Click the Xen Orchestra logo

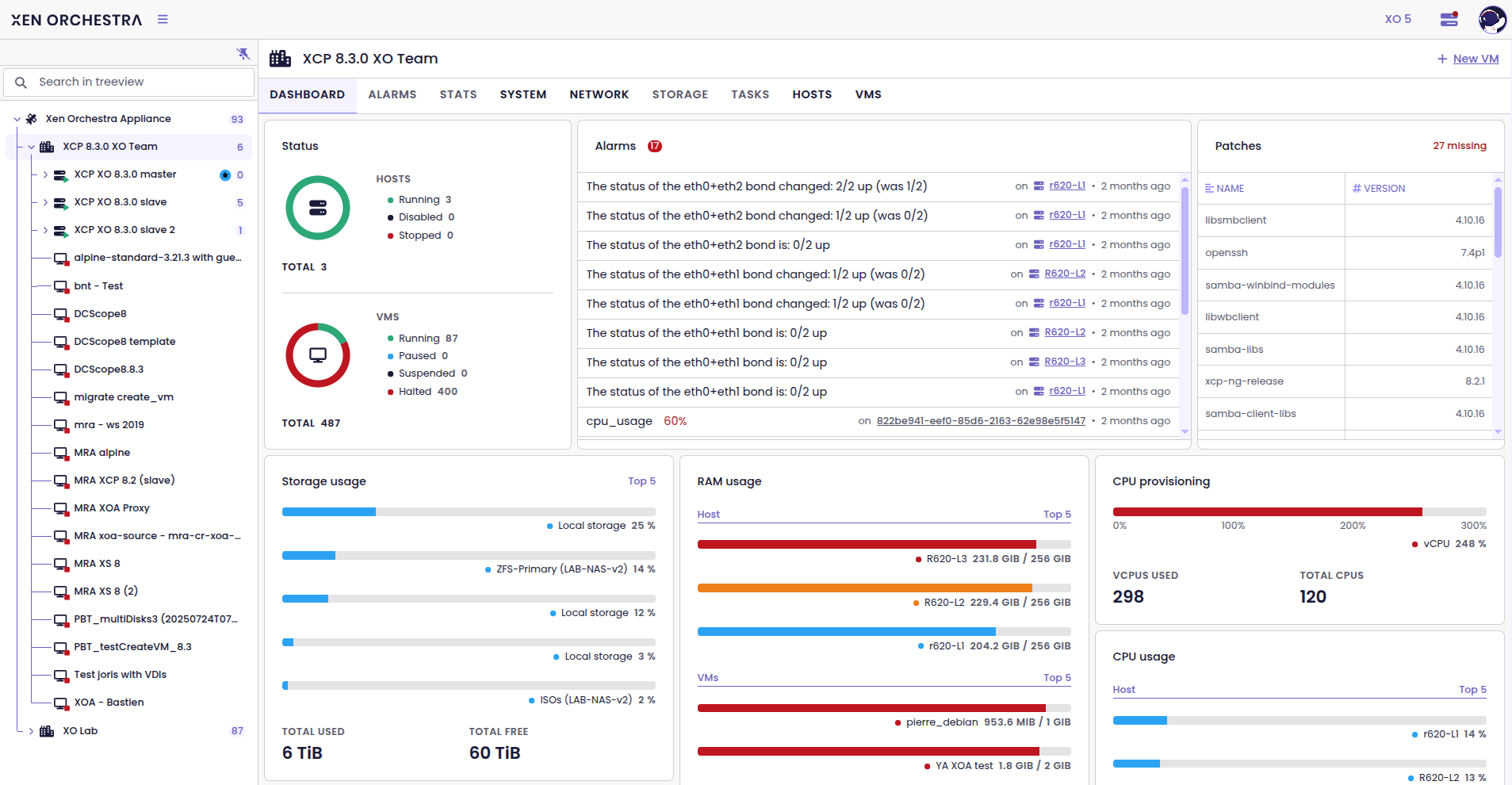(76, 20)
